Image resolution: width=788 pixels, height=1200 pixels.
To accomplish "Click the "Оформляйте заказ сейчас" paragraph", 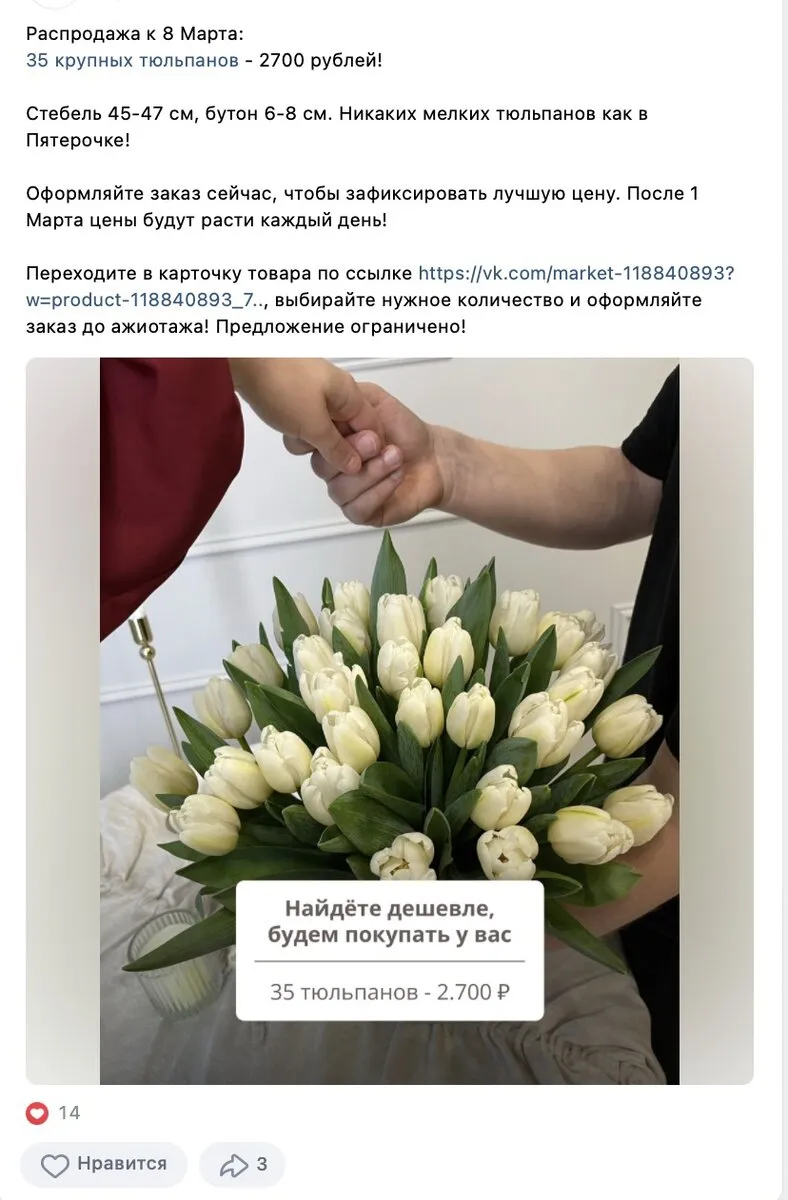I will (362, 206).
